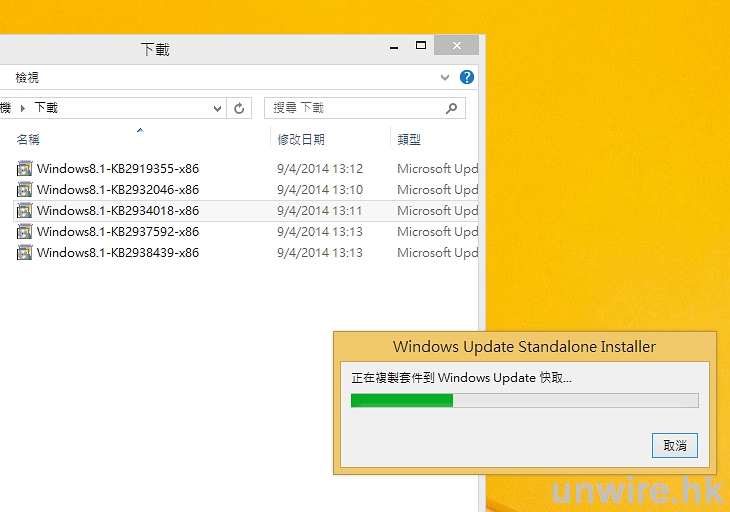Expand the ribbon with the chevron arrow

pyautogui.click(x=445, y=77)
